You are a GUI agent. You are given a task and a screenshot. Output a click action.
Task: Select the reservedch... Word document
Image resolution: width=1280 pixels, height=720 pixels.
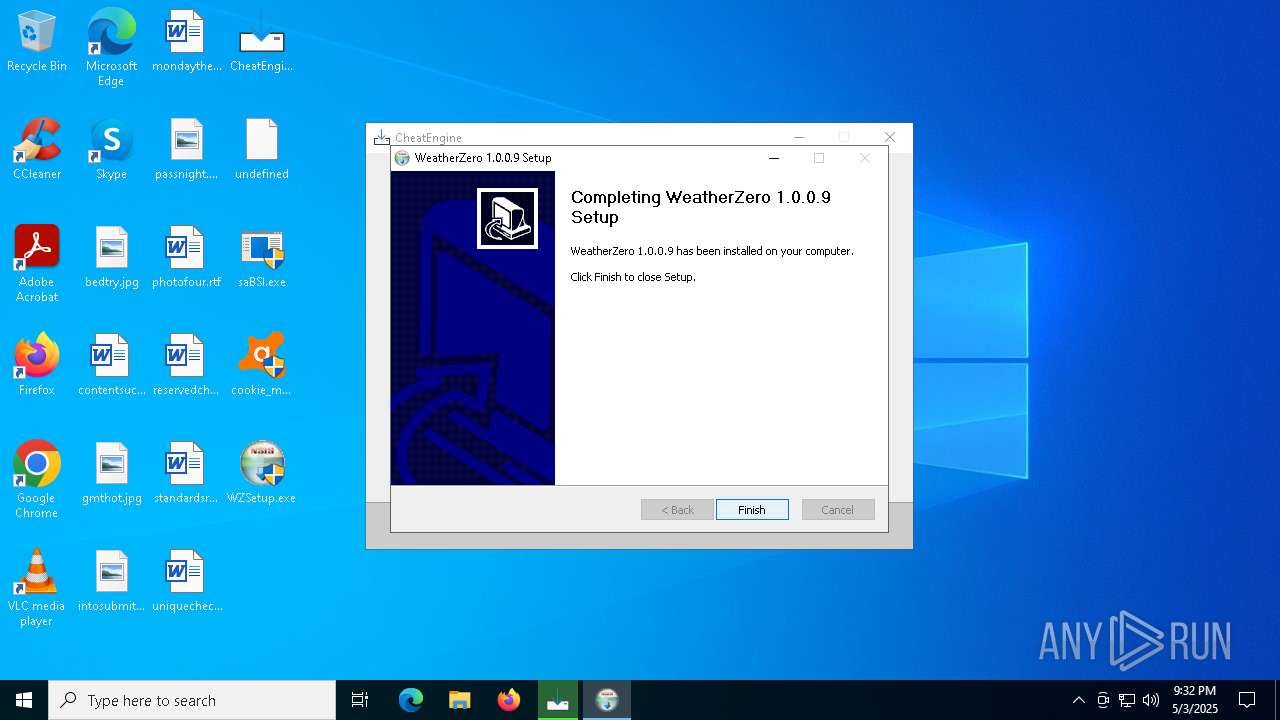coord(186,365)
